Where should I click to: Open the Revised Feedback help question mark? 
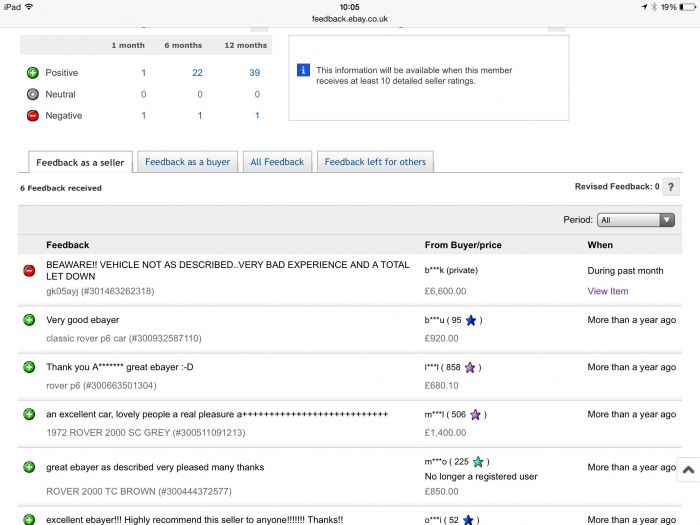[x=671, y=187]
